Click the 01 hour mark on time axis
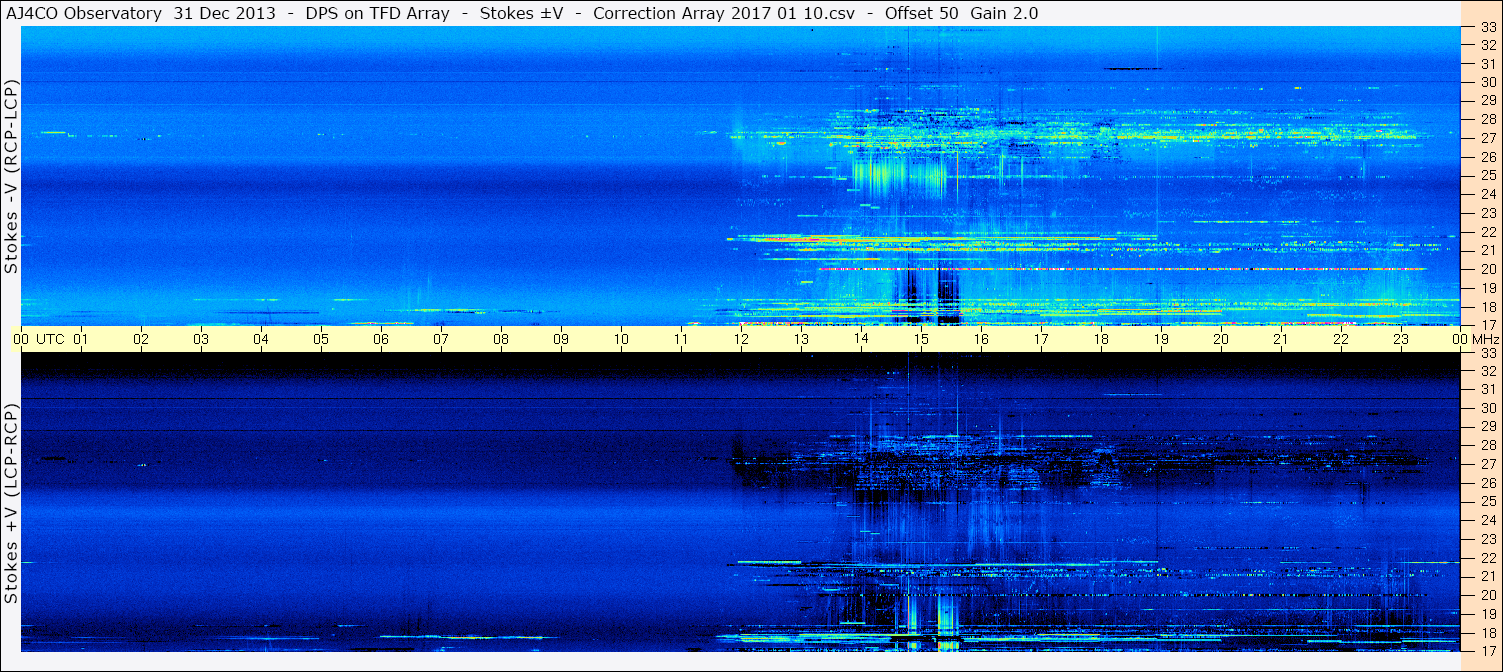This screenshot has width=1503, height=672. [81, 340]
